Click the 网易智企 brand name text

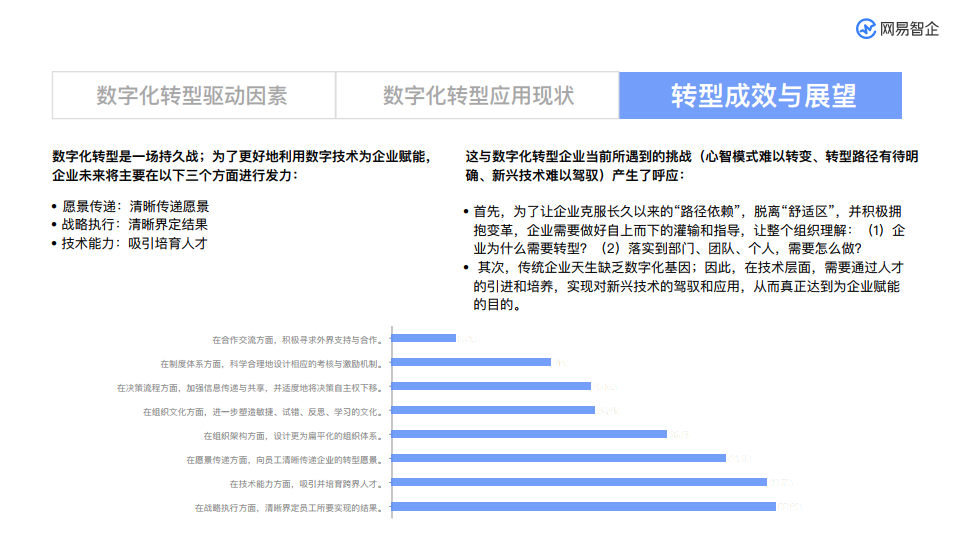[x=909, y=29]
